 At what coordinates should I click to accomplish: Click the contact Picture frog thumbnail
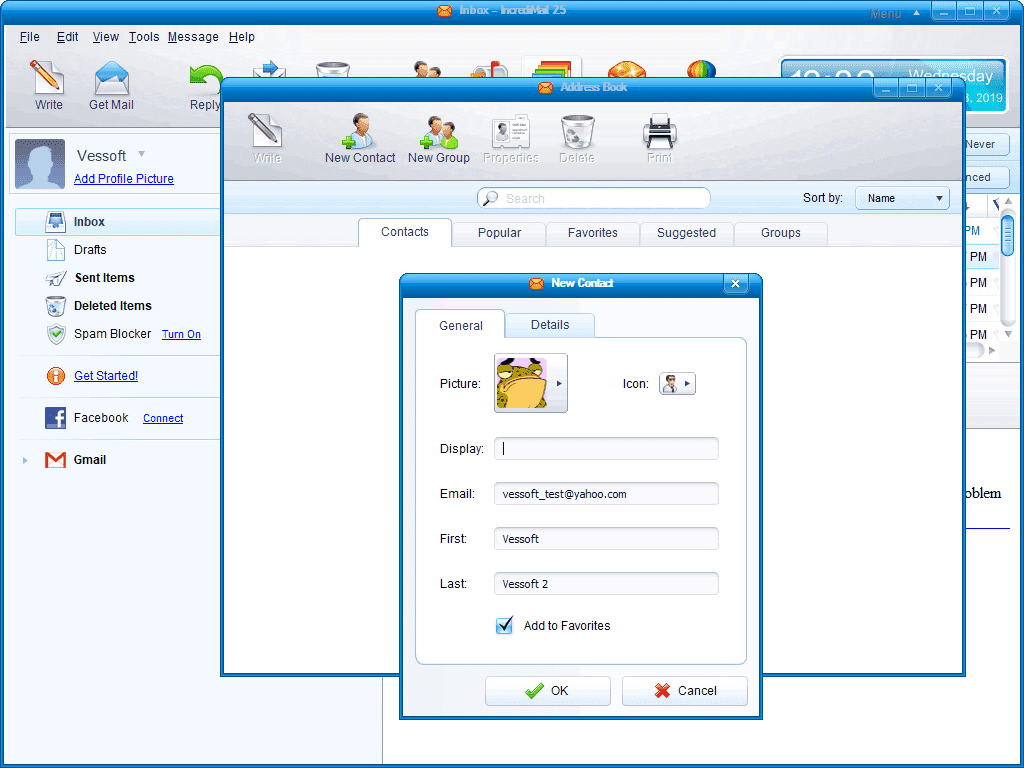point(521,383)
